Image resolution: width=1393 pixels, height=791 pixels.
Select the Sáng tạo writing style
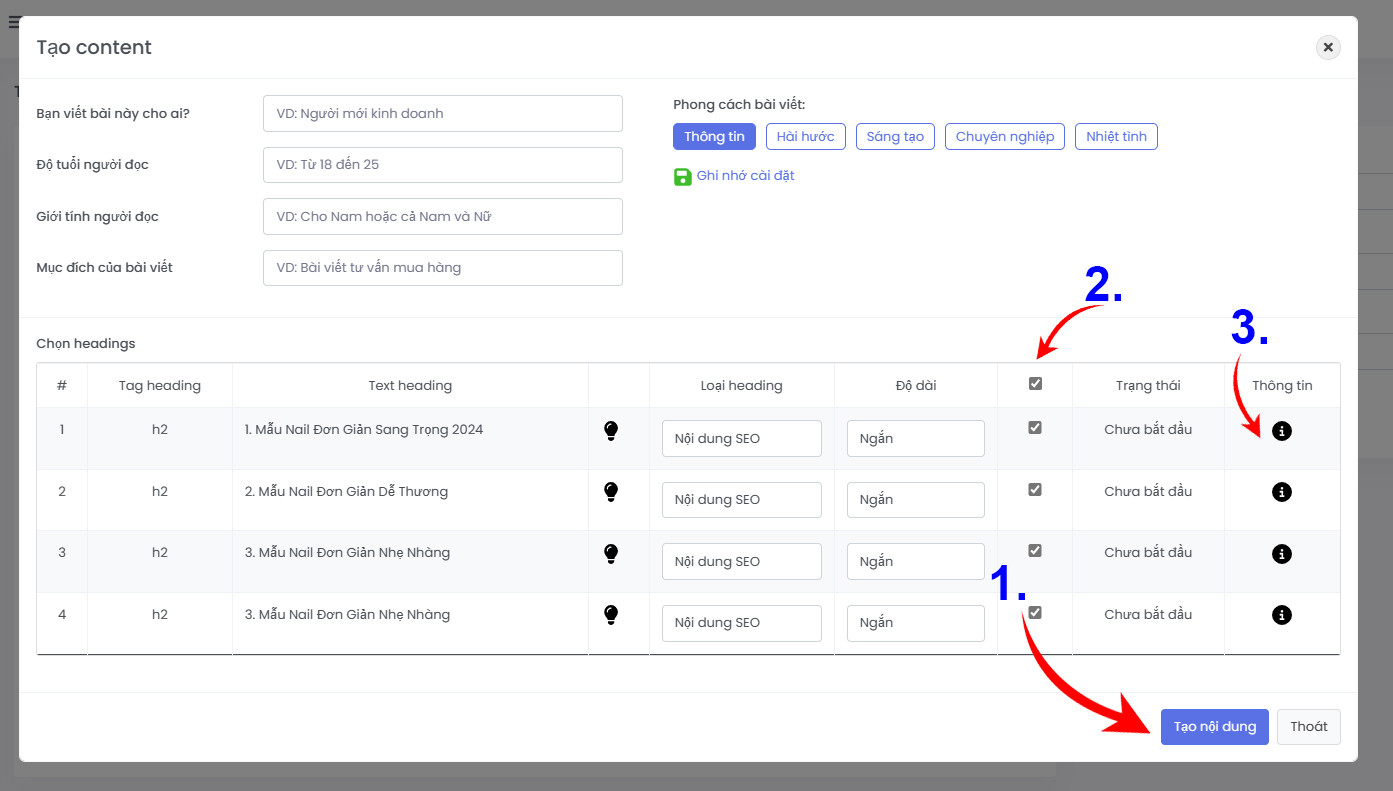(x=895, y=137)
